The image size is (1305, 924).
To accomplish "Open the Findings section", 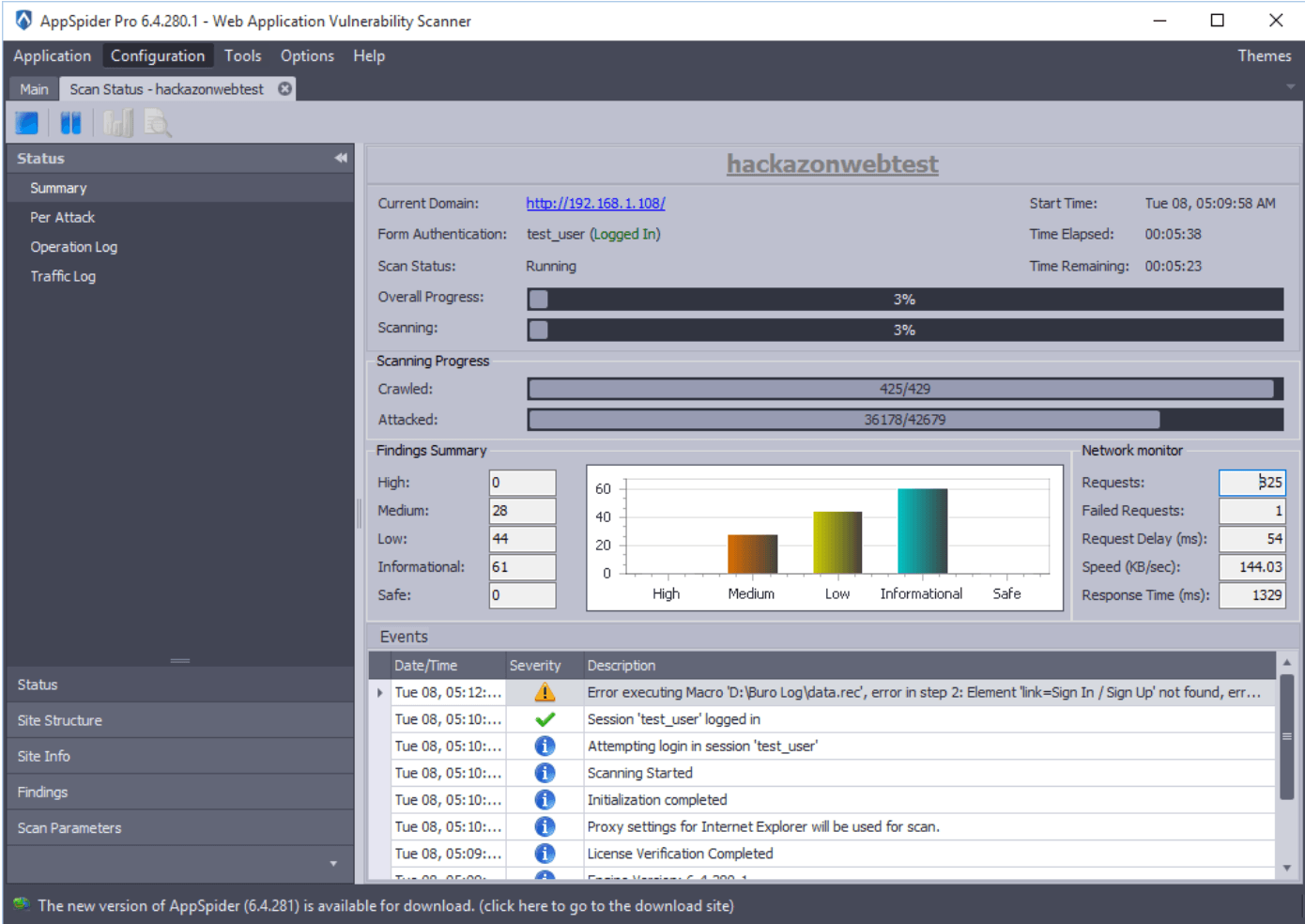I will 180,792.
